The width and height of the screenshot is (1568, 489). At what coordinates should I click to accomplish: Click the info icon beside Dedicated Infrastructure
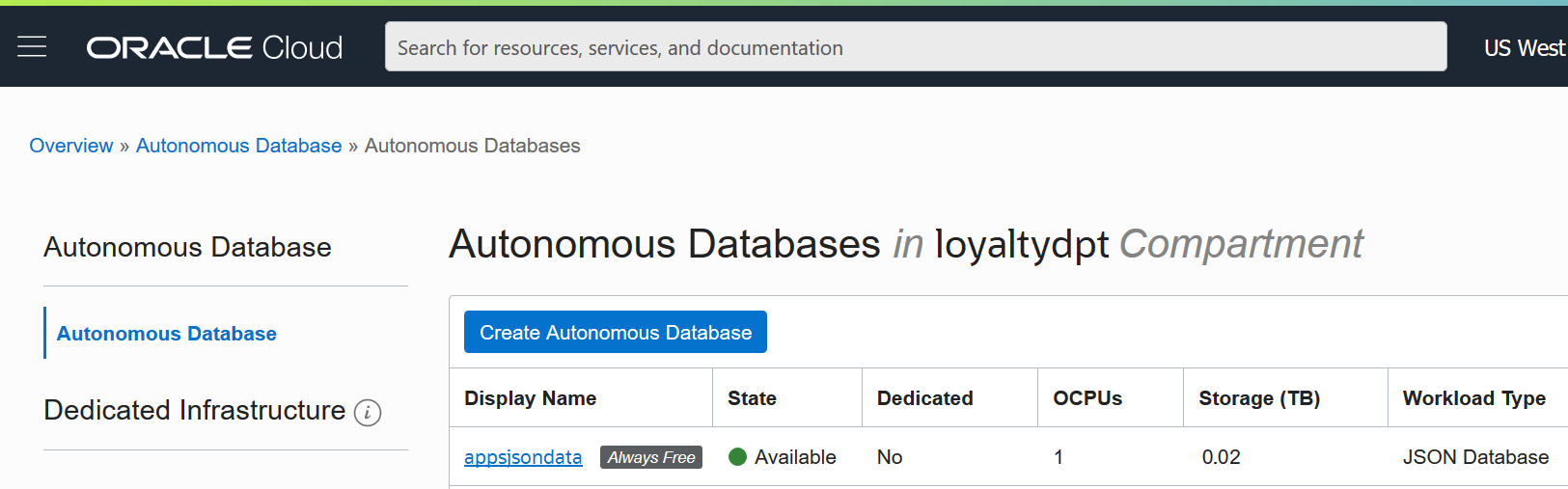tap(368, 413)
